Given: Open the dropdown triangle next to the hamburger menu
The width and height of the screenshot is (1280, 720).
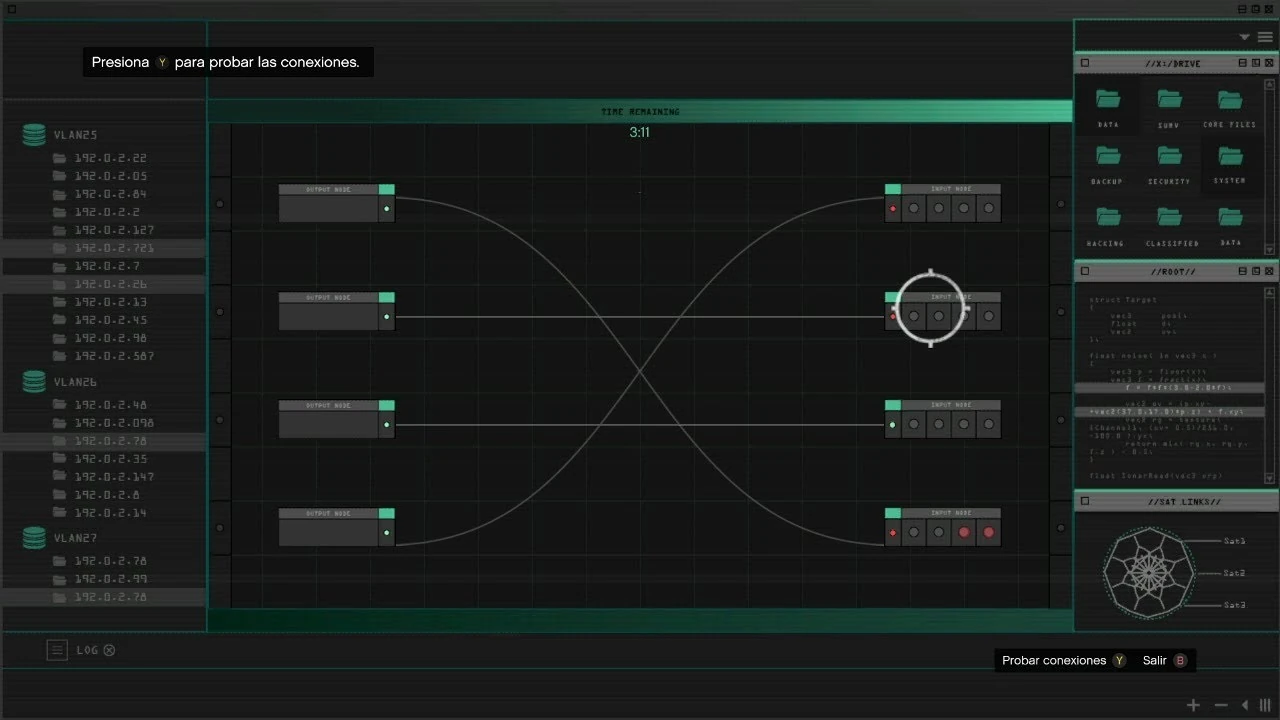Looking at the screenshot, I should point(1244,37).
